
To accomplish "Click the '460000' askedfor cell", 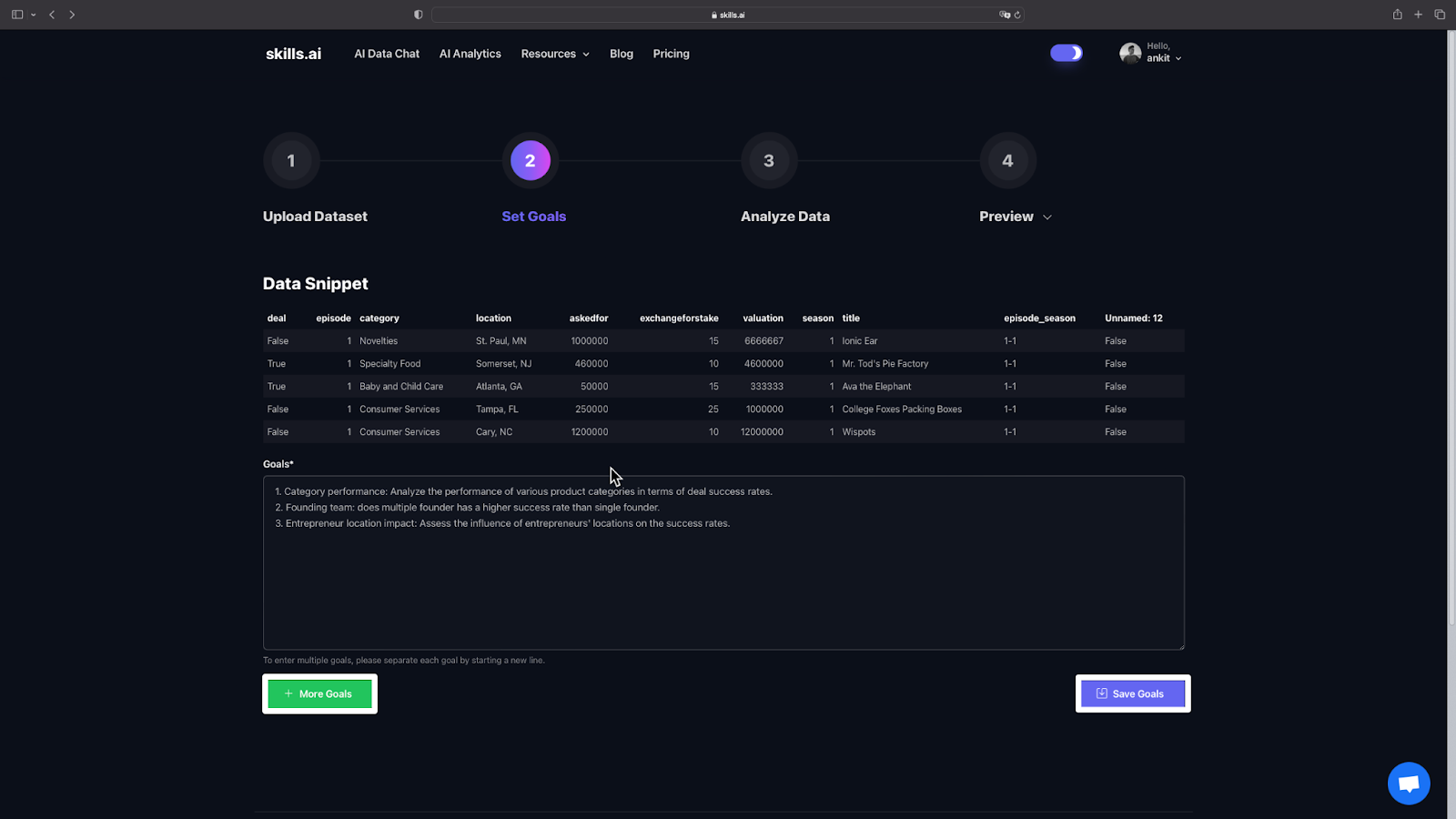I will pyautogui.click(x=591, y=364).
